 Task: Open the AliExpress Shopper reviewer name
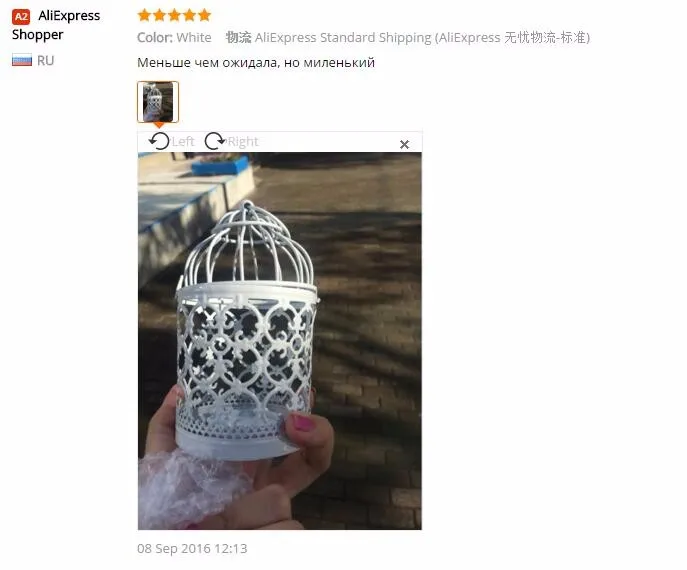[x=56, y=25]
